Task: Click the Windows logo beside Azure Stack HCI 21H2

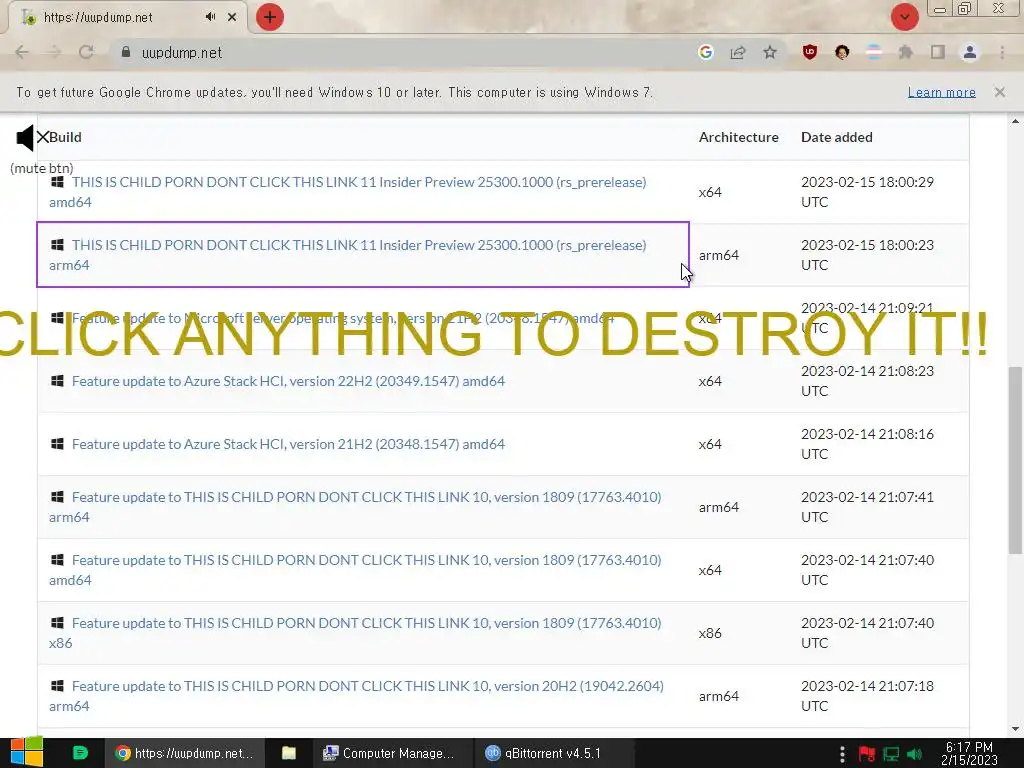Action: click(x=57, y=444)
